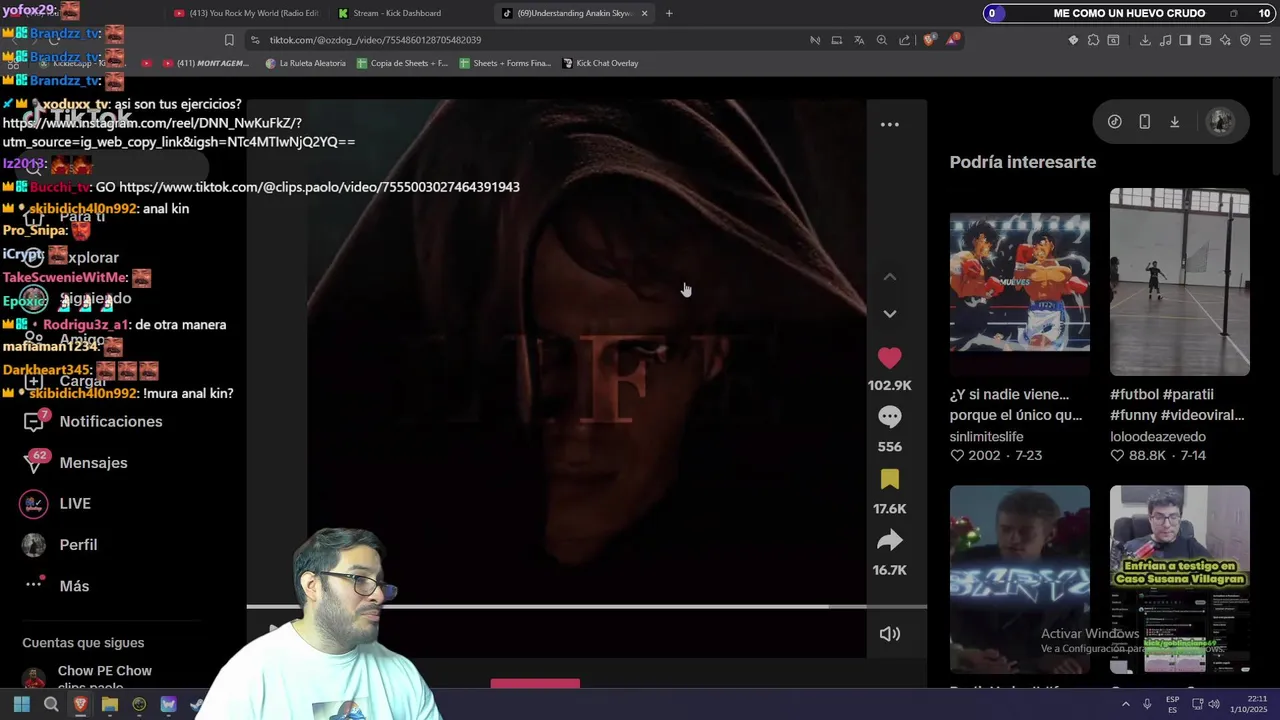Click the TikTok coins icon at top right
Screen dimensions: 1280x720
(x=1115, y=122)
